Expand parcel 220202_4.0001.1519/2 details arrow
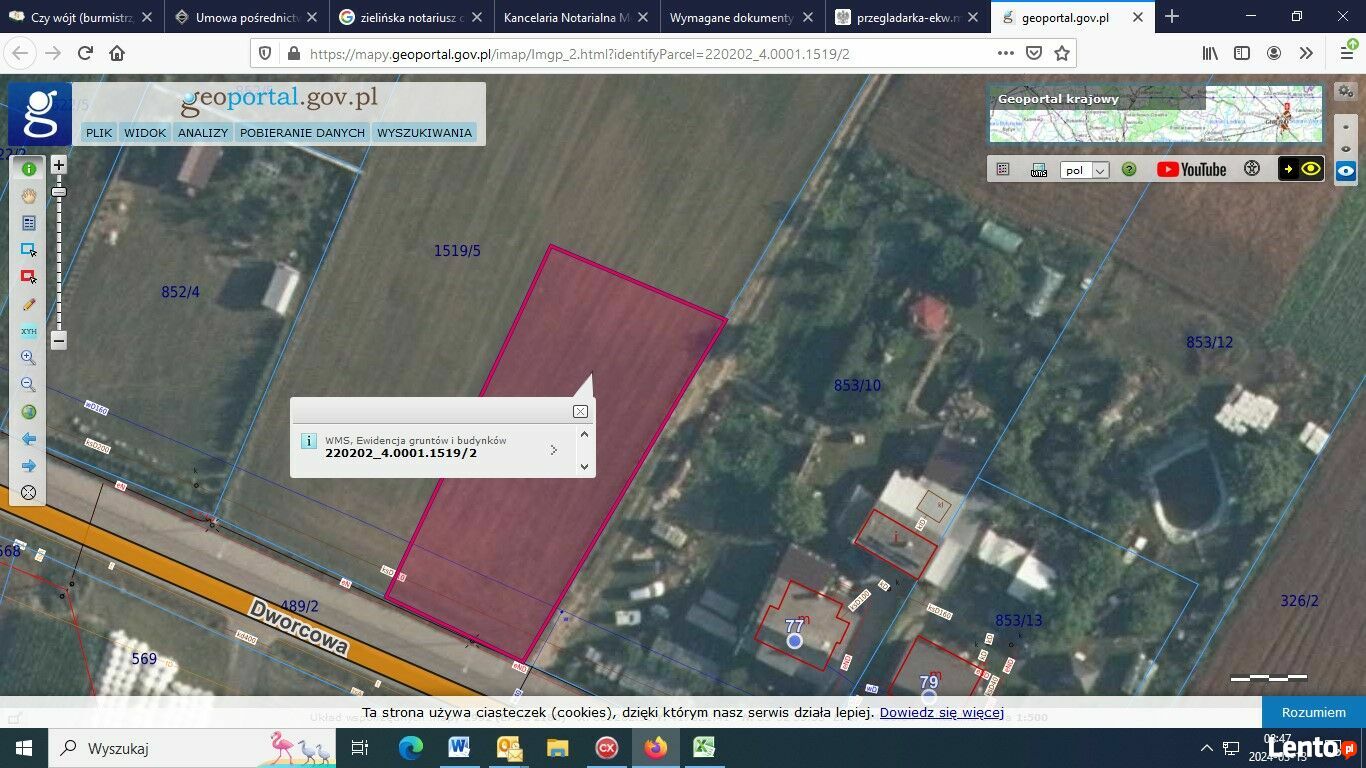This screenshot has width=1366, height=768. [554, 450]
